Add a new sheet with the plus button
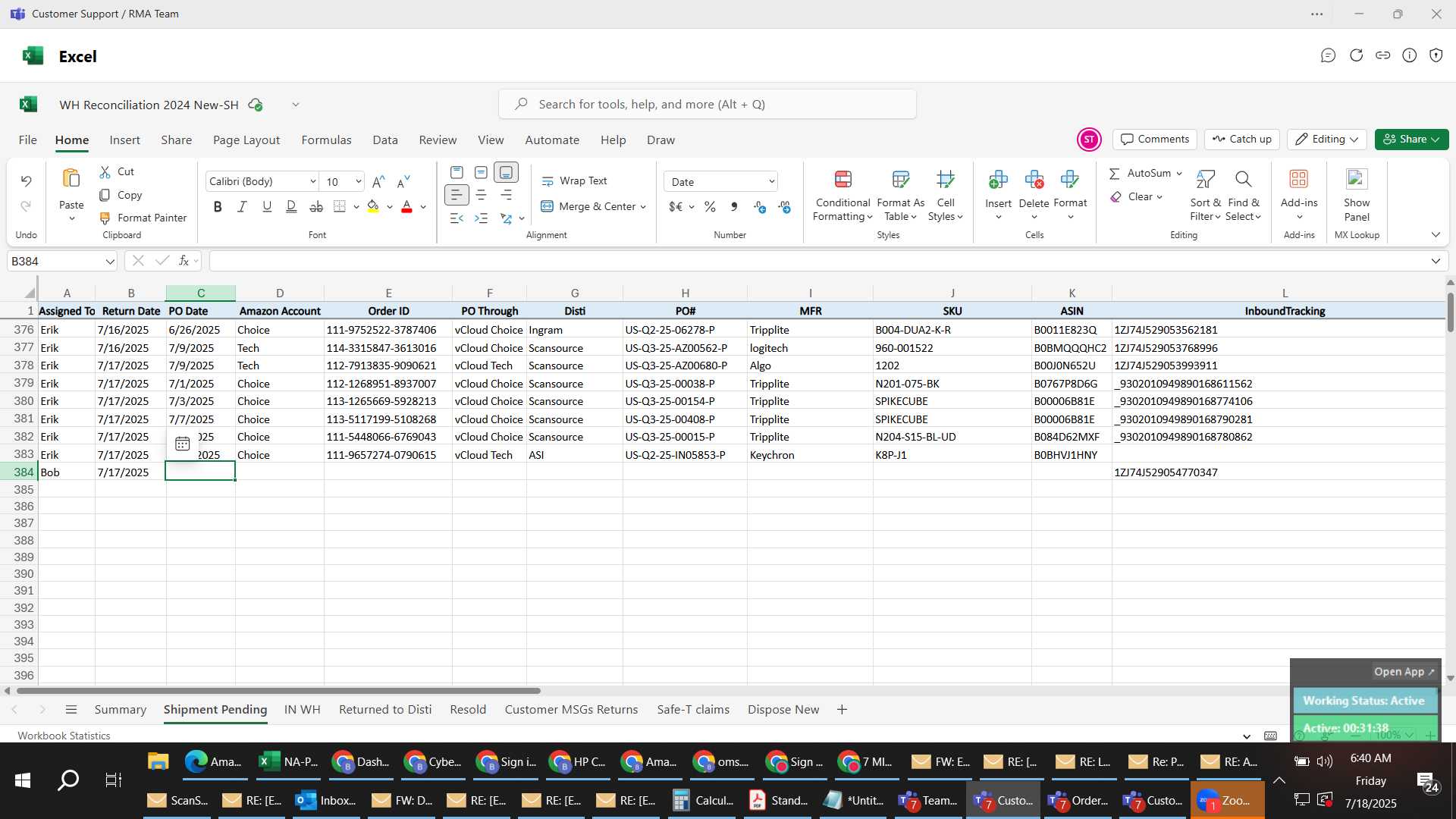 pos(842,710)
